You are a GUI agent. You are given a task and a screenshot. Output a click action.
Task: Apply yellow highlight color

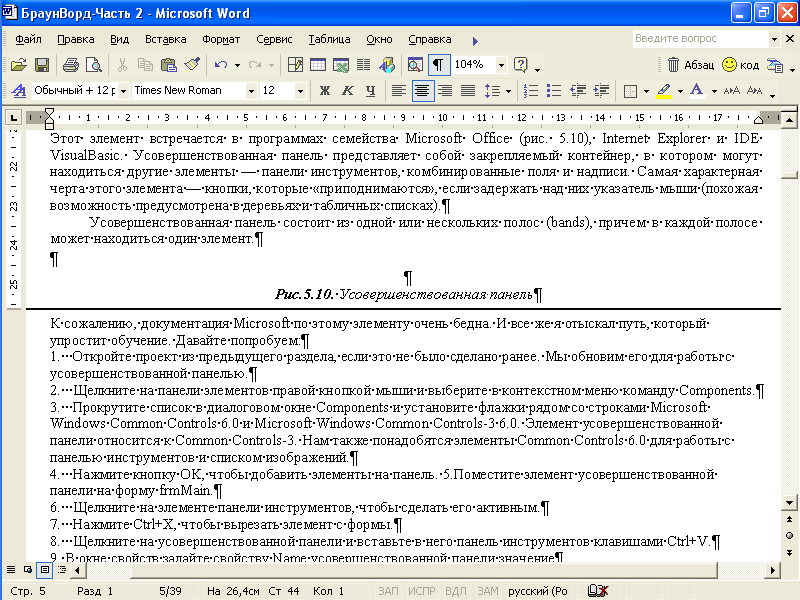pos(664,91)
